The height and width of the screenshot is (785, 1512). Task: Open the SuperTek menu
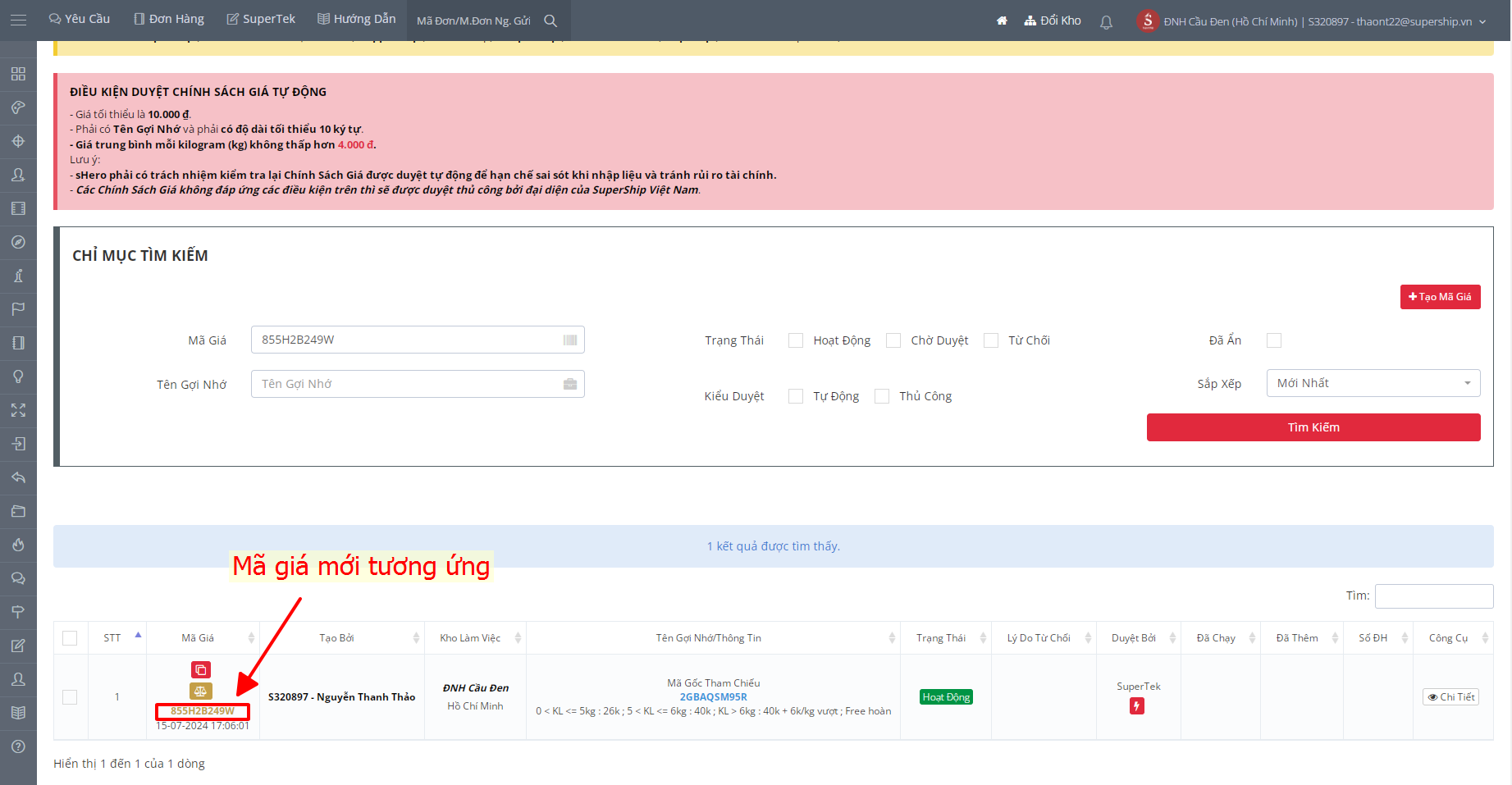[261, 19]
